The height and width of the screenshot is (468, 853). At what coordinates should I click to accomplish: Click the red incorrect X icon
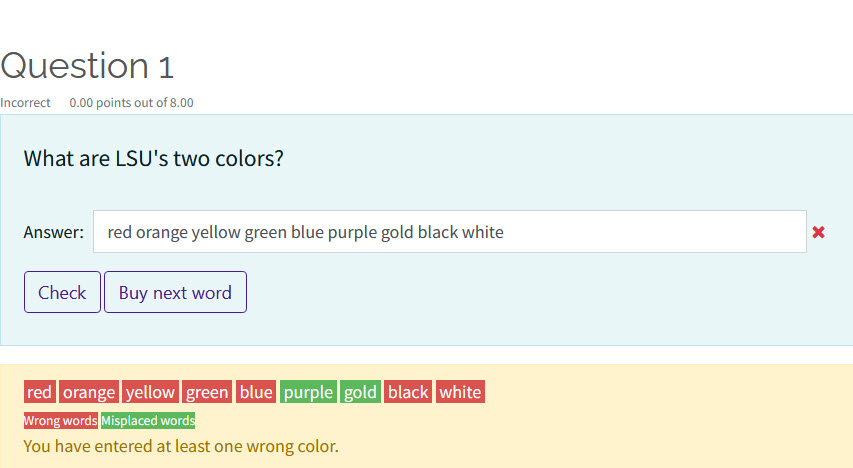(x=818, y=232)
